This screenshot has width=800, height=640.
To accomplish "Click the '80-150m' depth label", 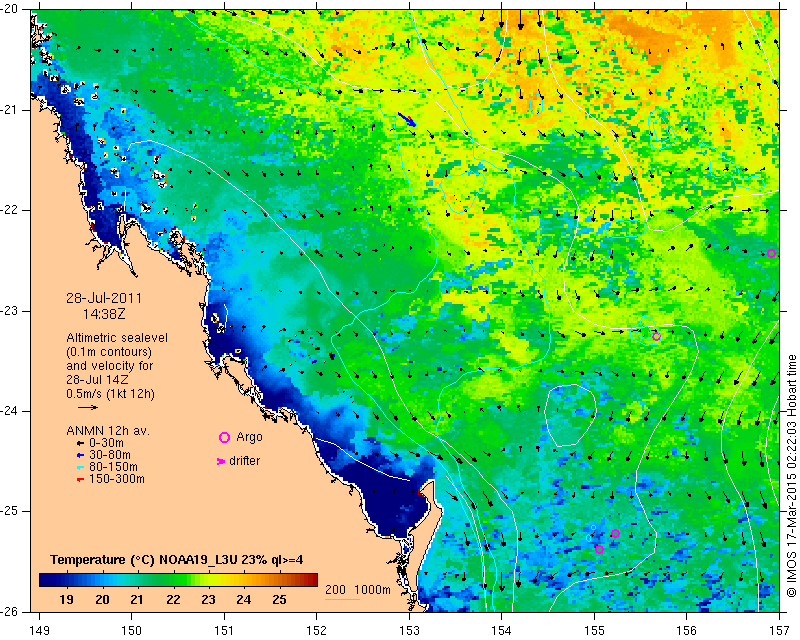I will (x=113, y=467).
